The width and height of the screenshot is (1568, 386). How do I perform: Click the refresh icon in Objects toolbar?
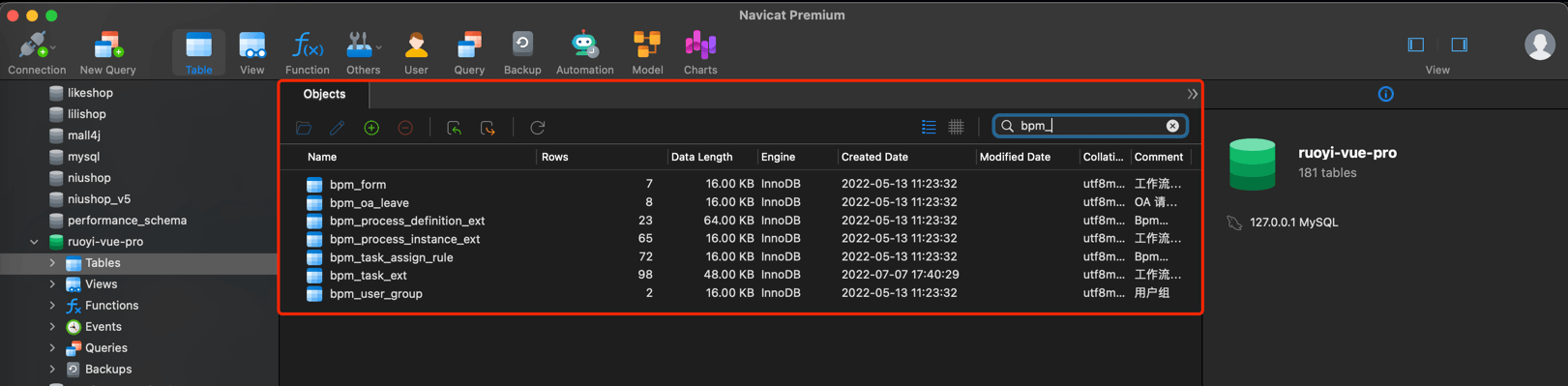538,128
